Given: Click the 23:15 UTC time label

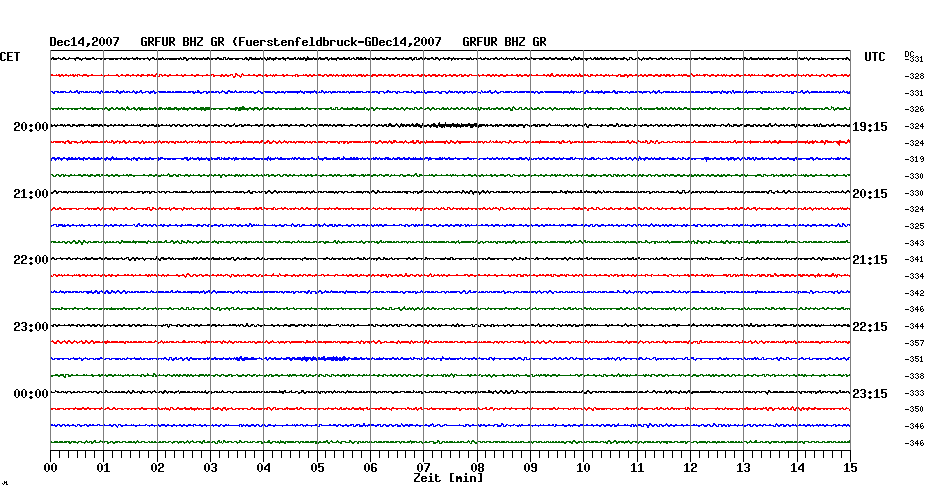Looking at the screenshot, I should [x=870, y=394].
